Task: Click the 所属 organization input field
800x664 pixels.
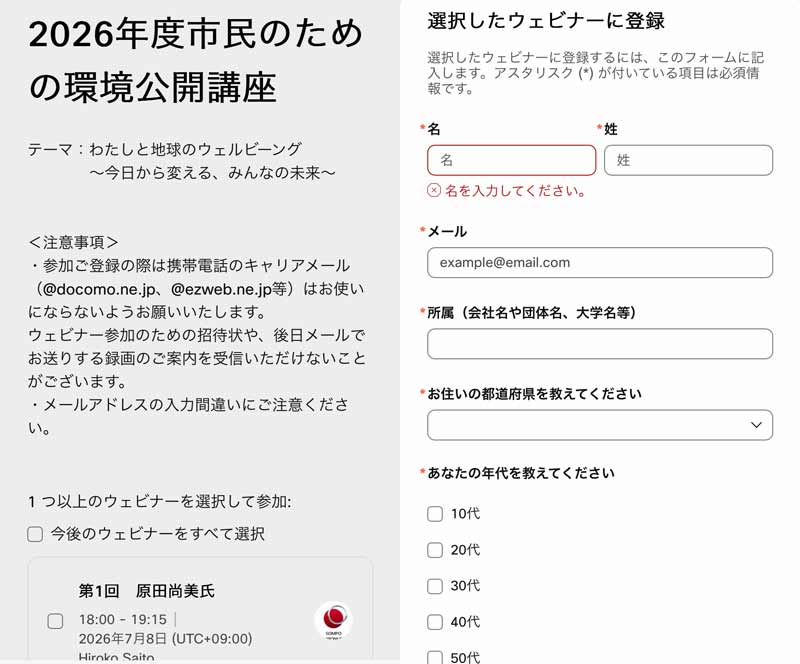Action: (x=600, y=343)
